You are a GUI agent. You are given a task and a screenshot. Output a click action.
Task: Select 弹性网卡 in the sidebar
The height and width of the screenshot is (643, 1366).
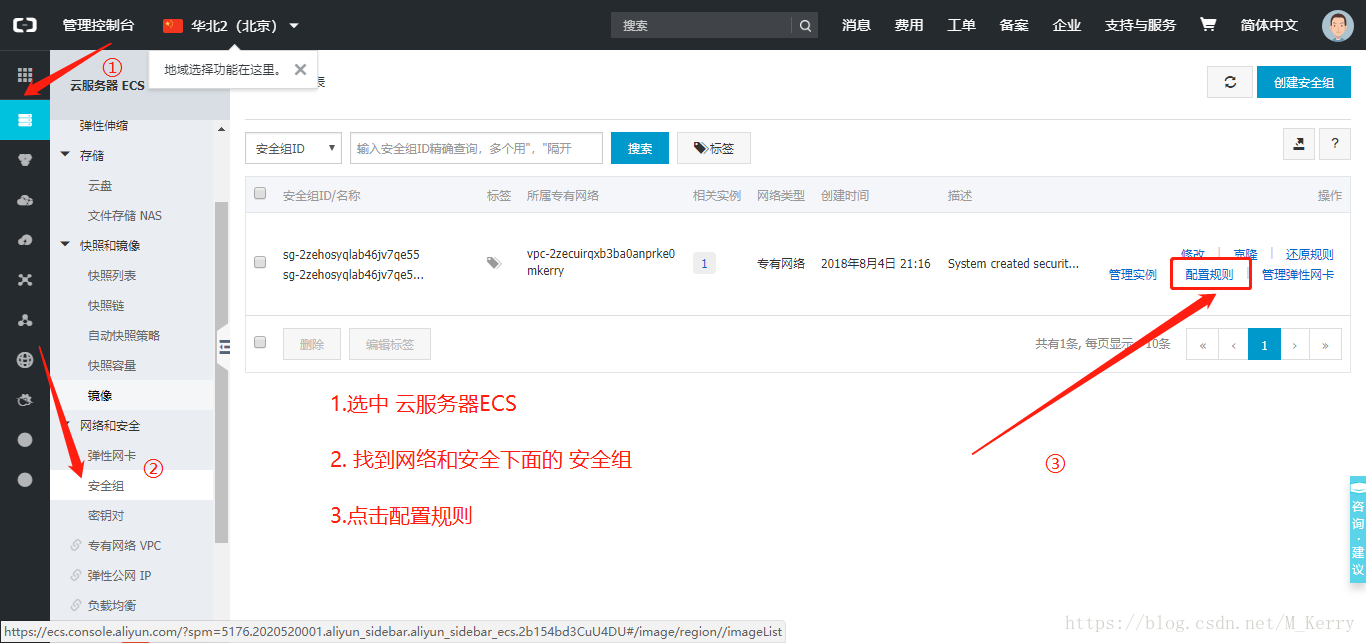tap(112, 455)
